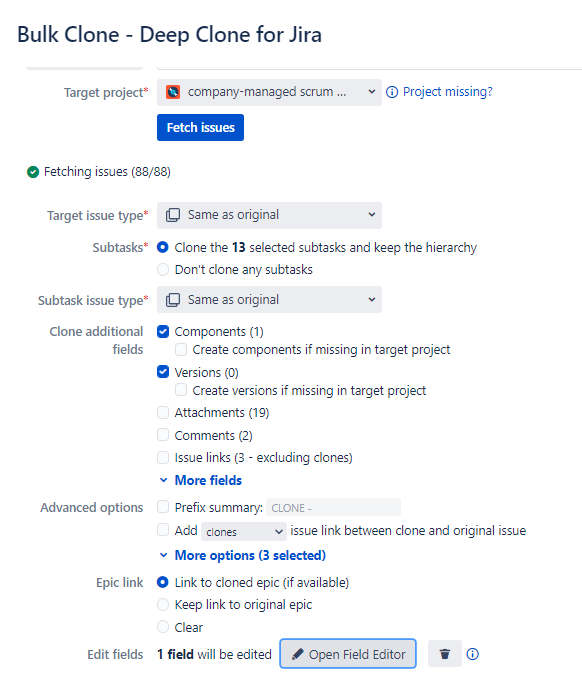Image resolution: width=582 pixels, height=674 pixels.
Task: Enable Create versions if missing in target project
Action: click(x=181, y=390)
